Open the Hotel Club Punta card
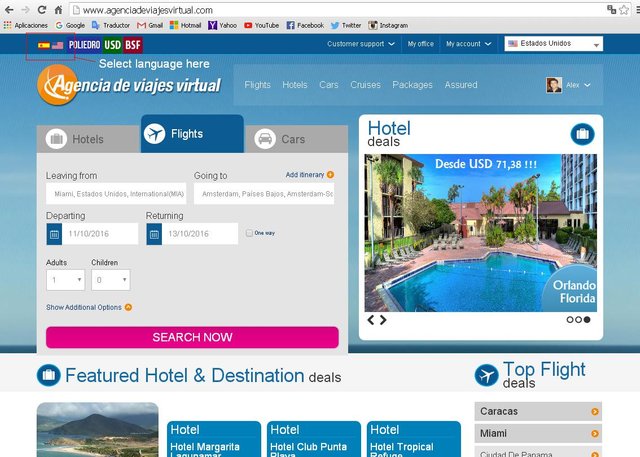 314,439
